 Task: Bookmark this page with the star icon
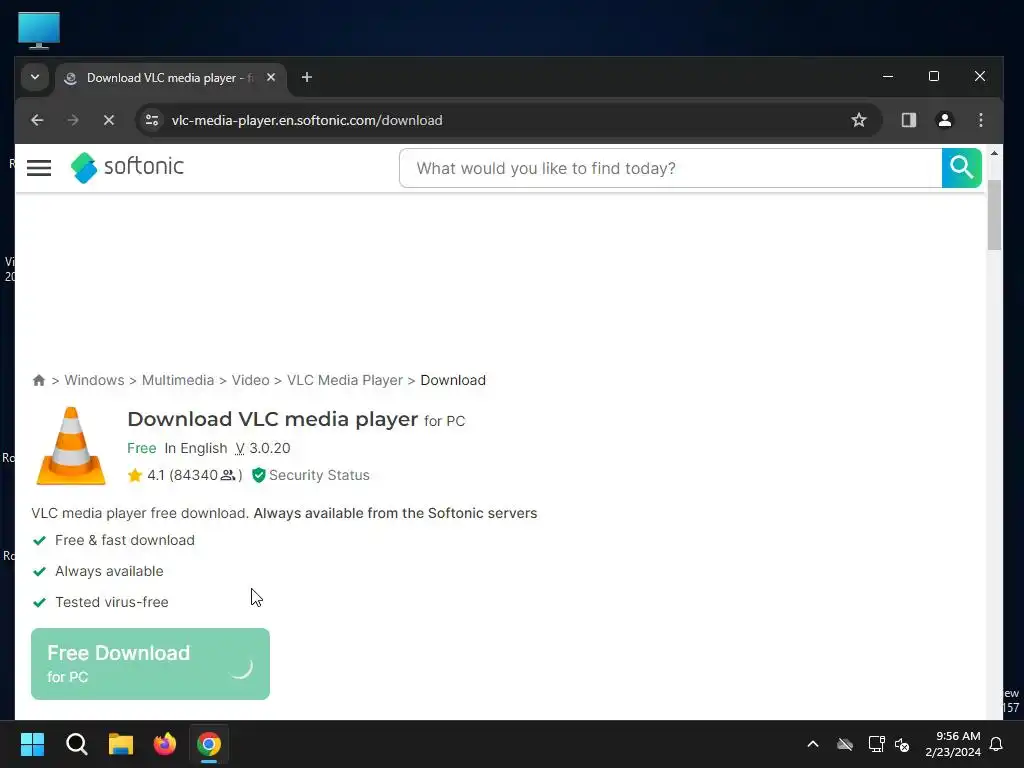point(859,120)
